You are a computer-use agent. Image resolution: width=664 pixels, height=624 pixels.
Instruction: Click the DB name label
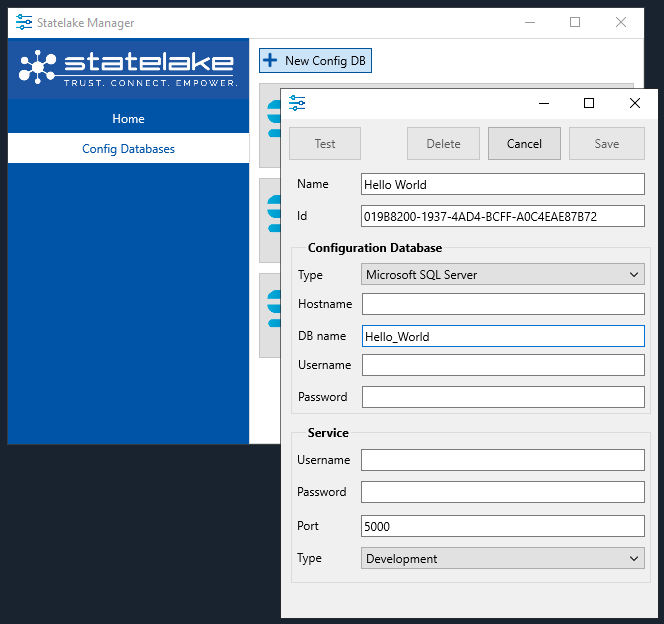(322, 336)
